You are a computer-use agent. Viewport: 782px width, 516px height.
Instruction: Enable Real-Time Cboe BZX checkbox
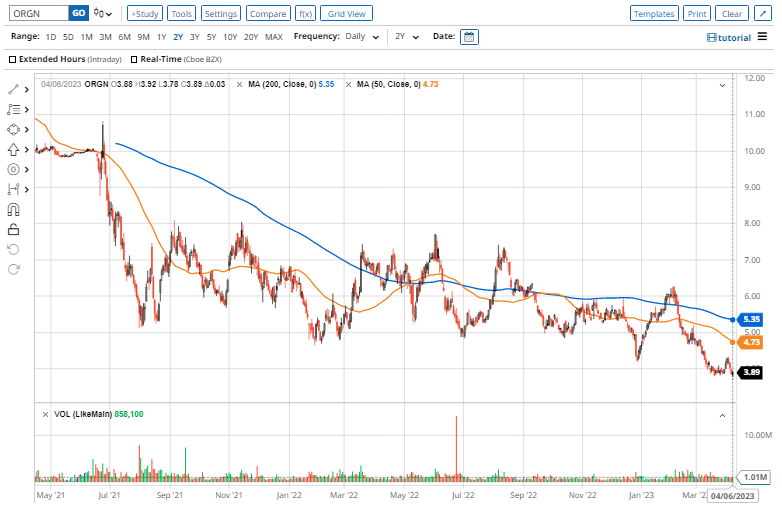pyautogui.click(x=134, y=59)
